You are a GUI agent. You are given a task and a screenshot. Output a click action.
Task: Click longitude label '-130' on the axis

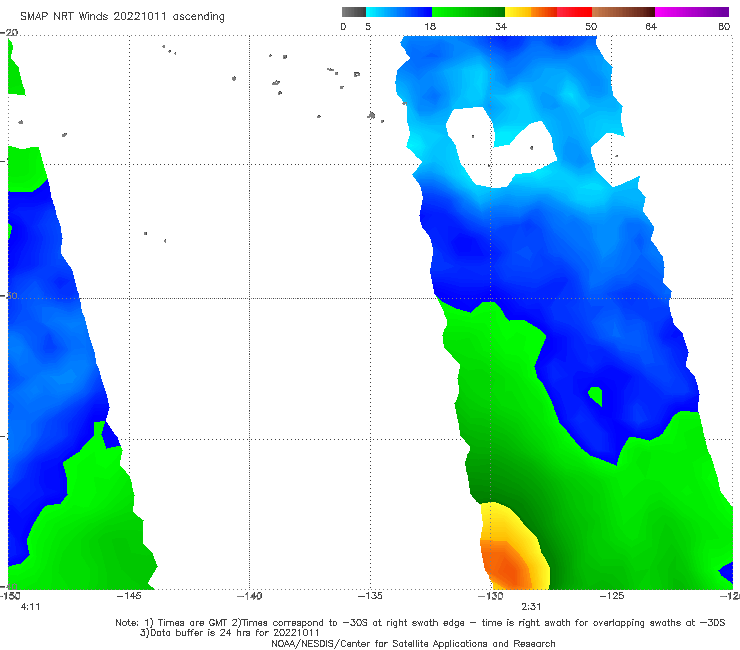[491, 596]
